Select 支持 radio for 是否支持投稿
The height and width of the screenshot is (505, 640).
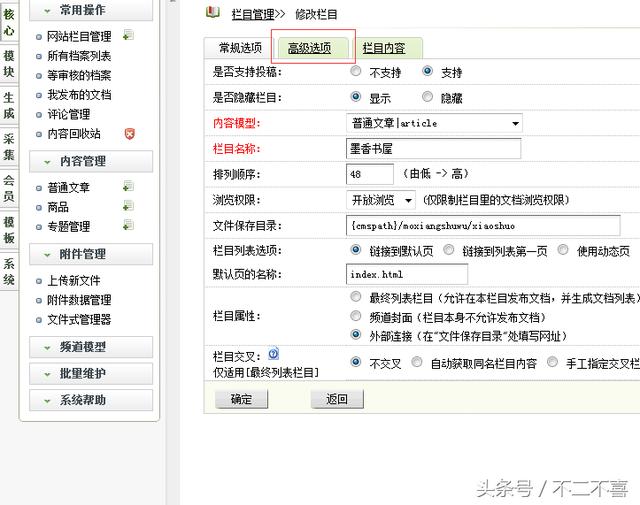click(x=427, y=71)
